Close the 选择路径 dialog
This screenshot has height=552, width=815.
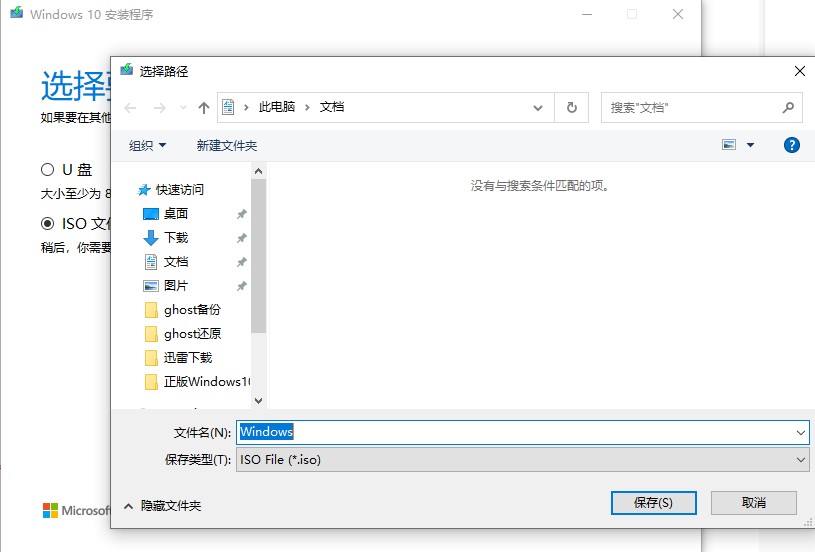[800, 71]
